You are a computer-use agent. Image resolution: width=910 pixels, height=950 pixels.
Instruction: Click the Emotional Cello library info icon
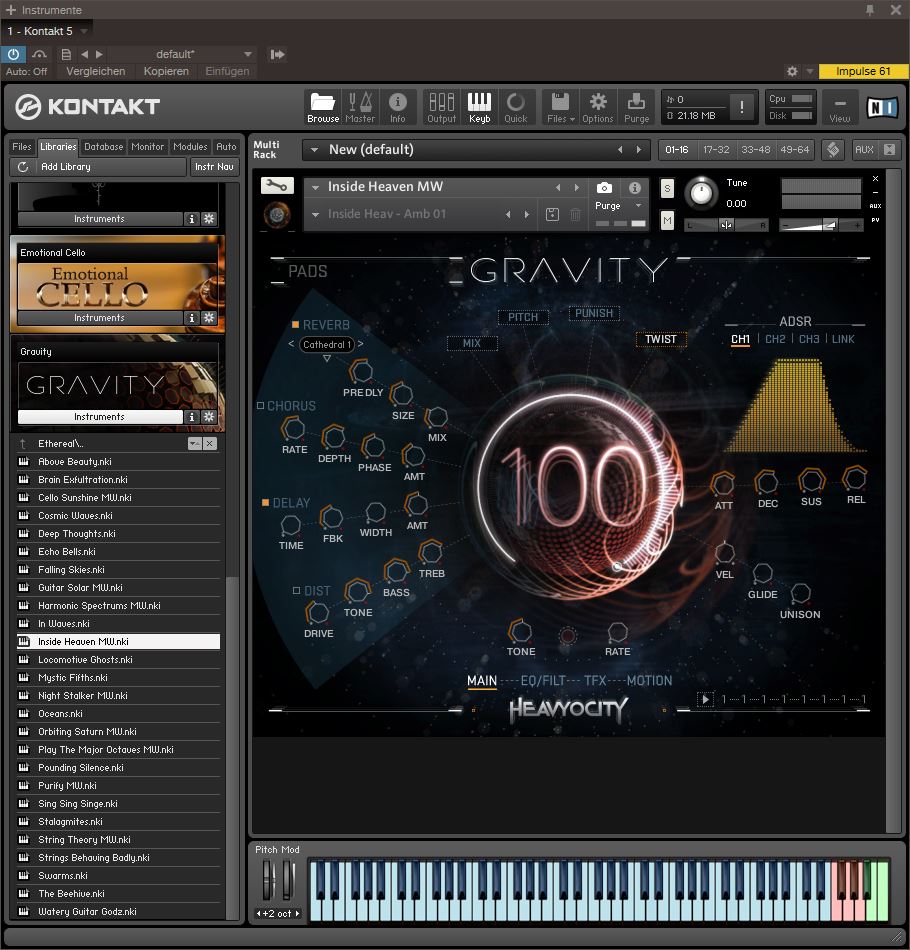pos(192,318)
